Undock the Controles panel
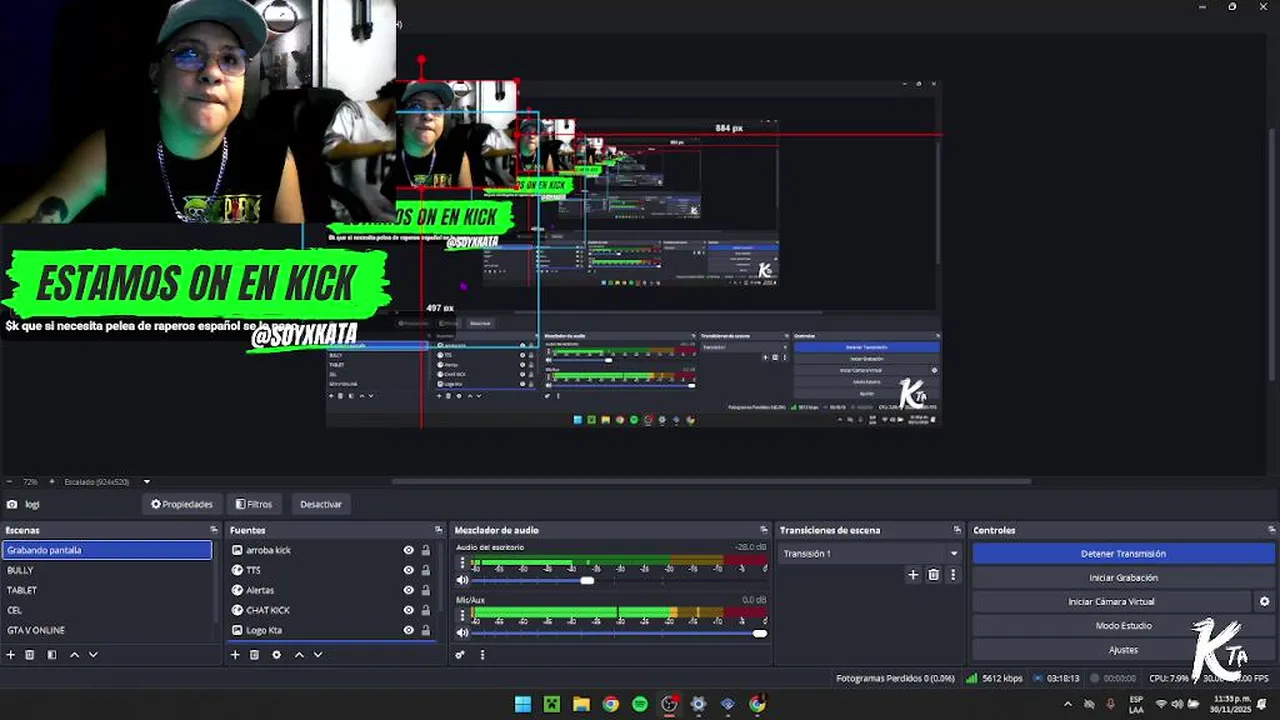The height and width of the screenshot is (720, 1280). 1270,530
